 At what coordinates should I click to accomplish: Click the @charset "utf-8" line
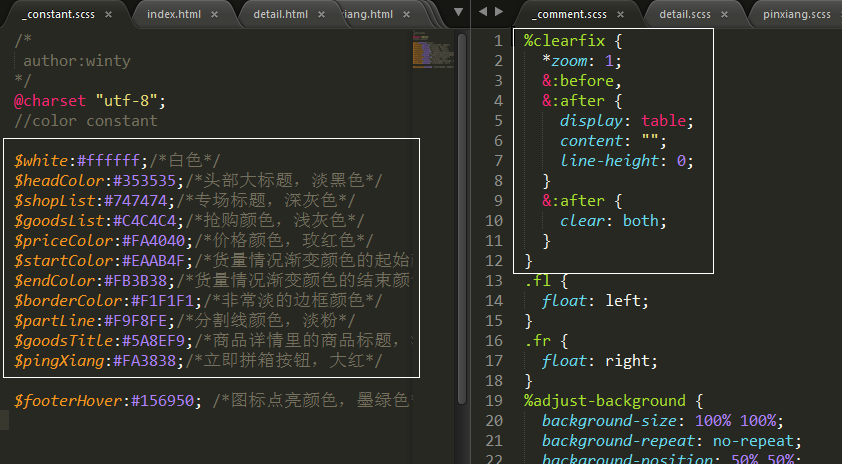pyautogui.click(x=90, y=100)
